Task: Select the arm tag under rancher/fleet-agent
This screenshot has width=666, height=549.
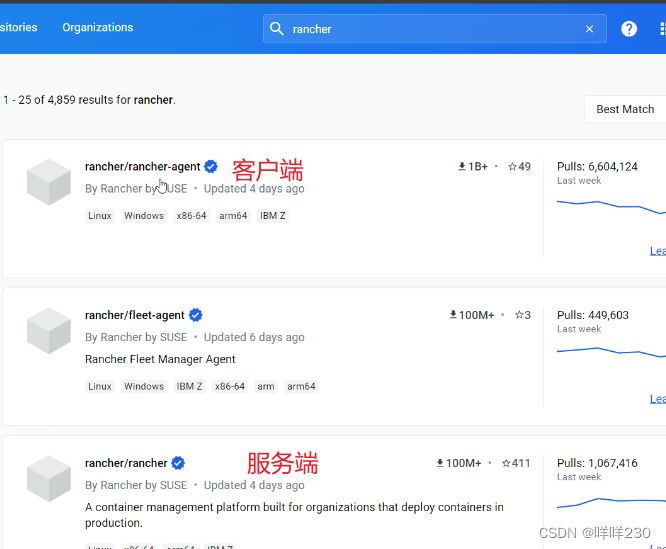Action: click(266, 386)
